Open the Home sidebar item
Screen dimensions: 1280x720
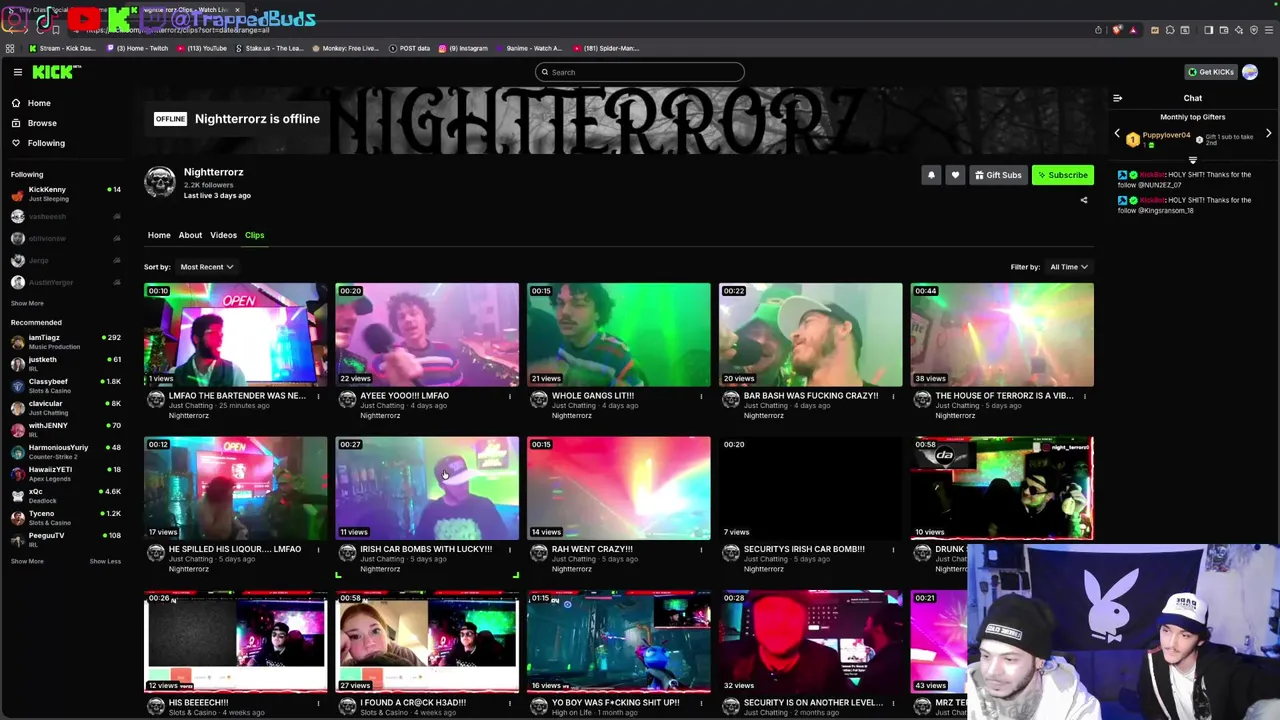39,103
